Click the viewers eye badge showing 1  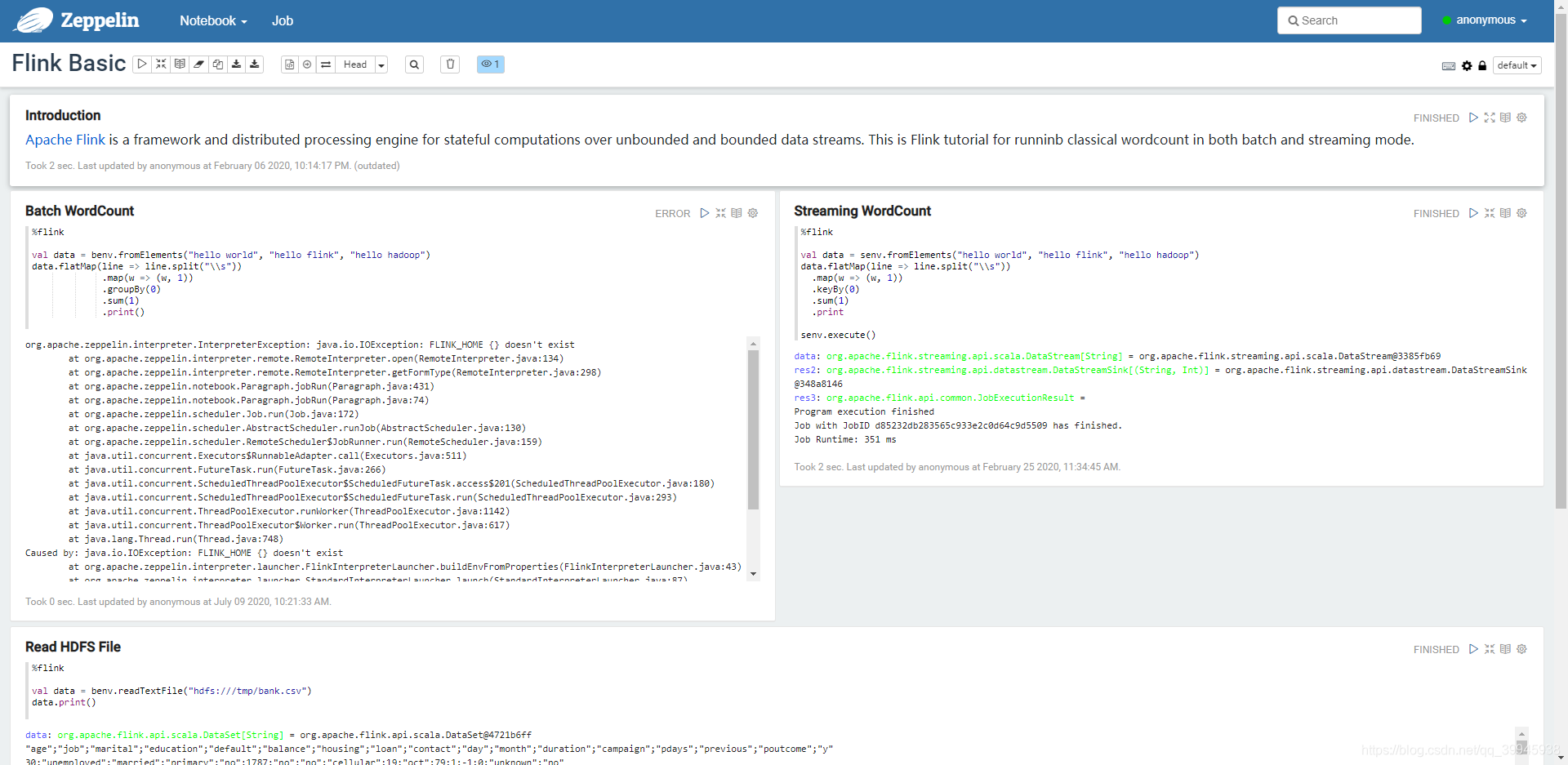[491, 64]
